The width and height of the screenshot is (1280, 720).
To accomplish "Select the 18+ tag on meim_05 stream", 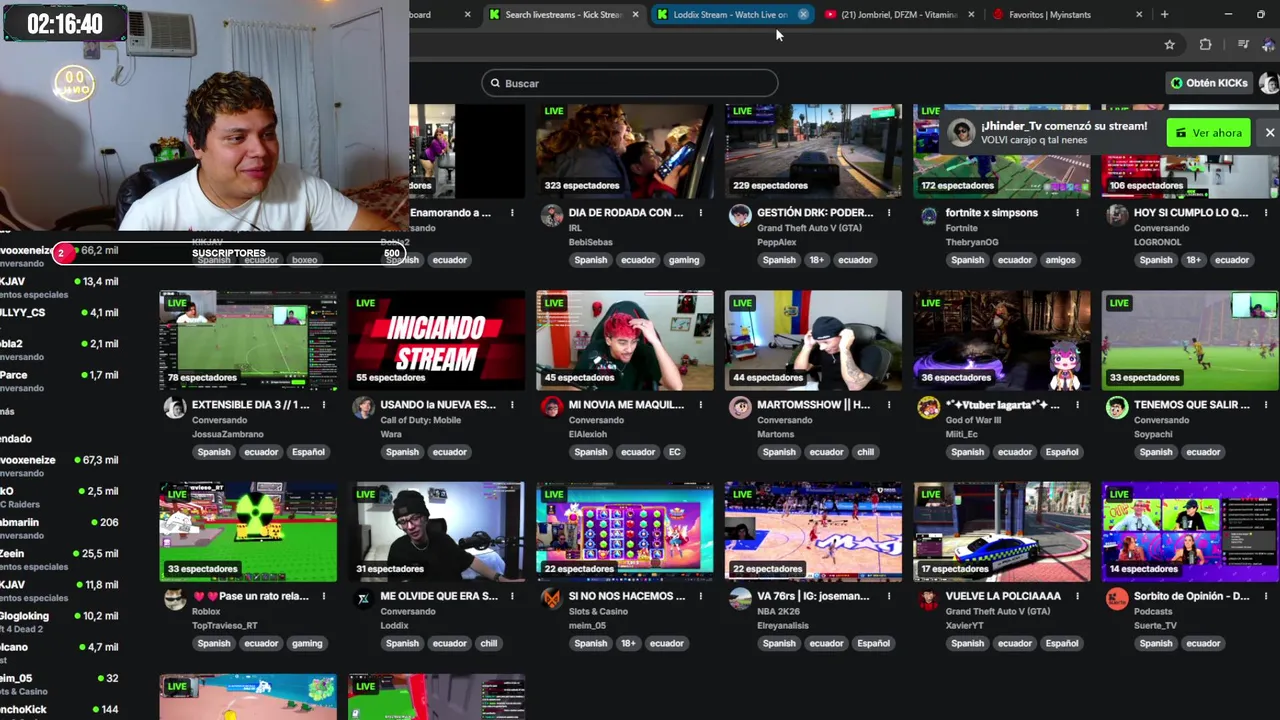I will 628,644.
